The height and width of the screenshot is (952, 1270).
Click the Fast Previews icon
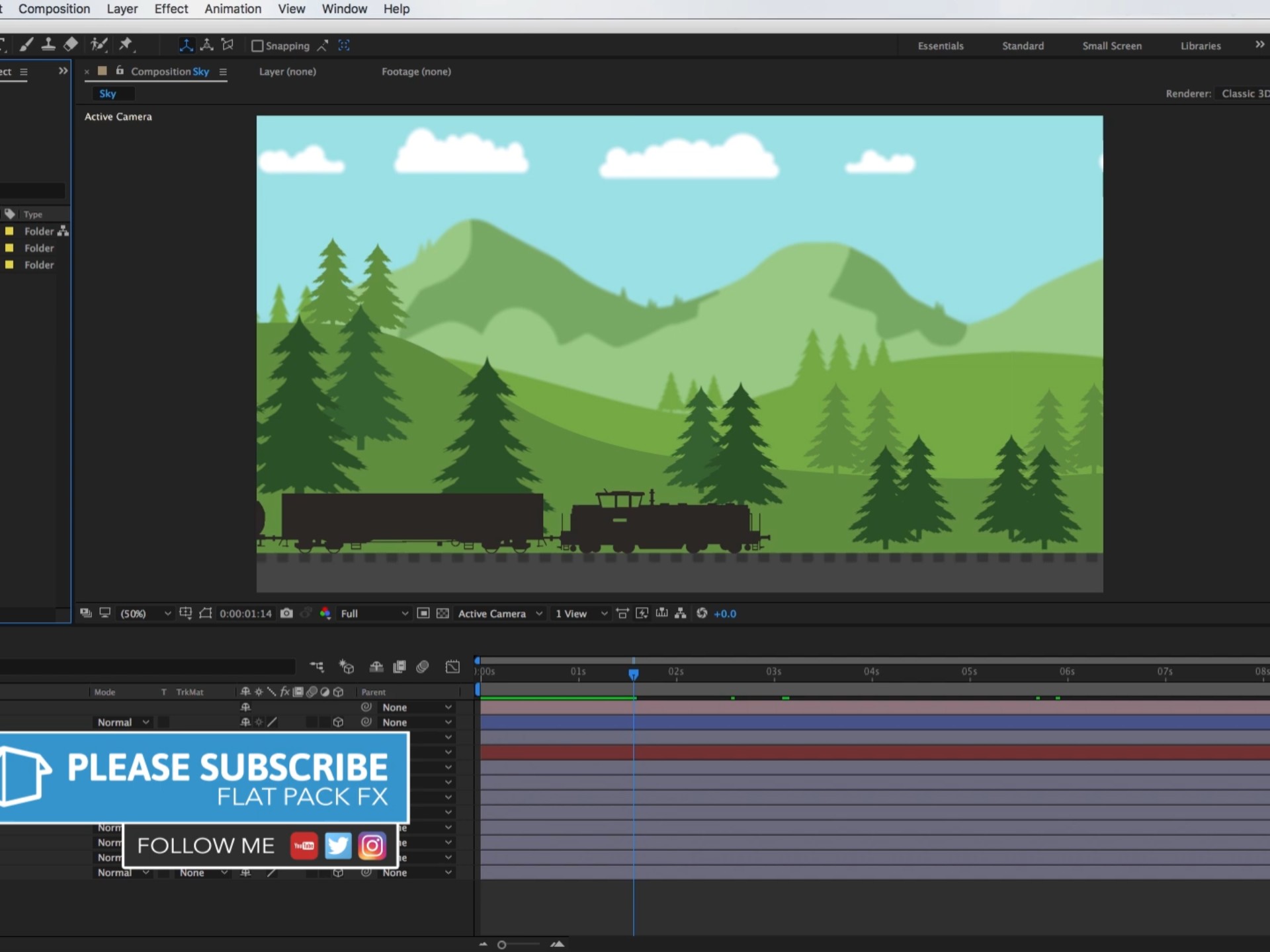point(642,613)
